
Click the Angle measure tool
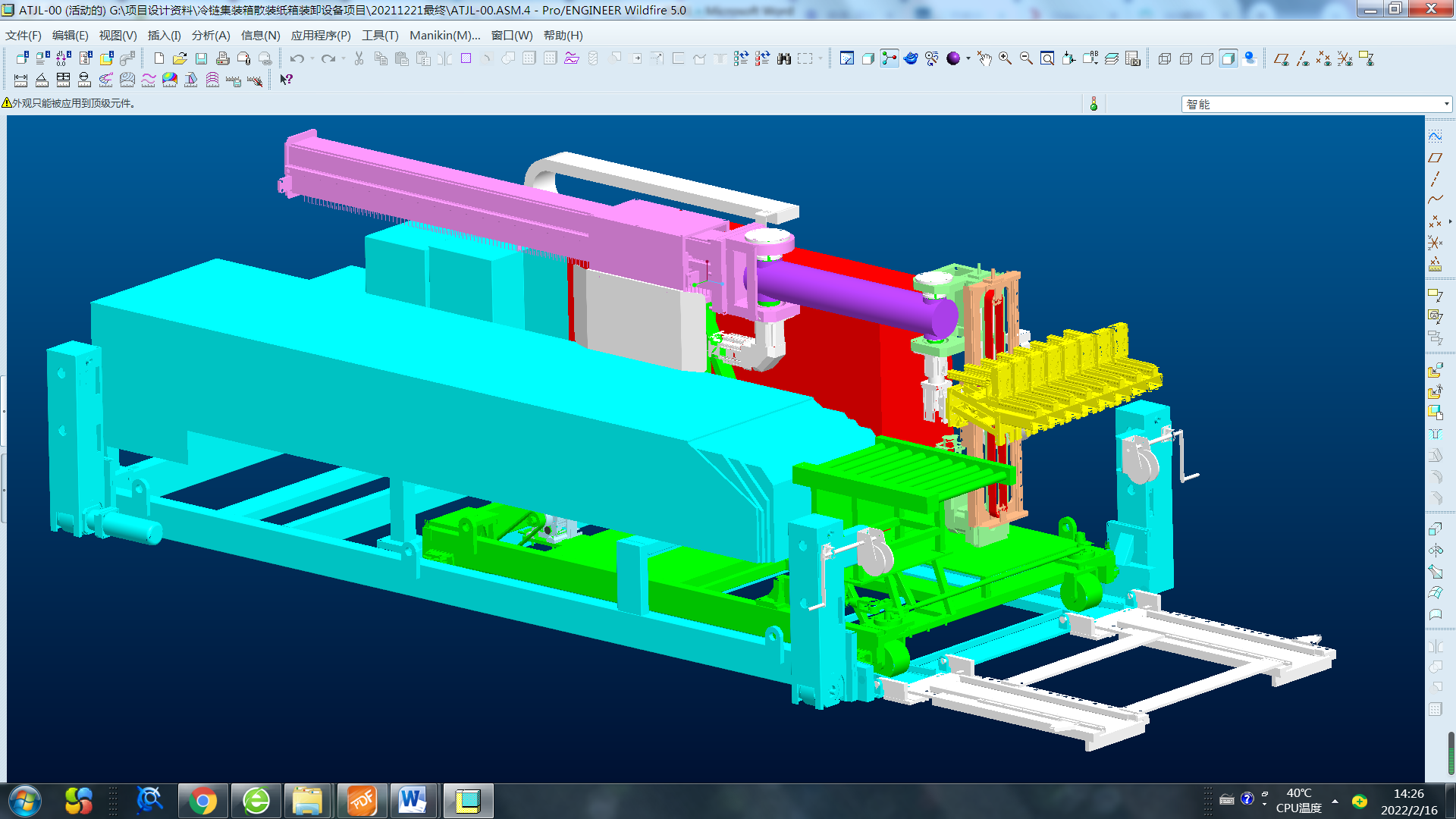pos(42,80)
